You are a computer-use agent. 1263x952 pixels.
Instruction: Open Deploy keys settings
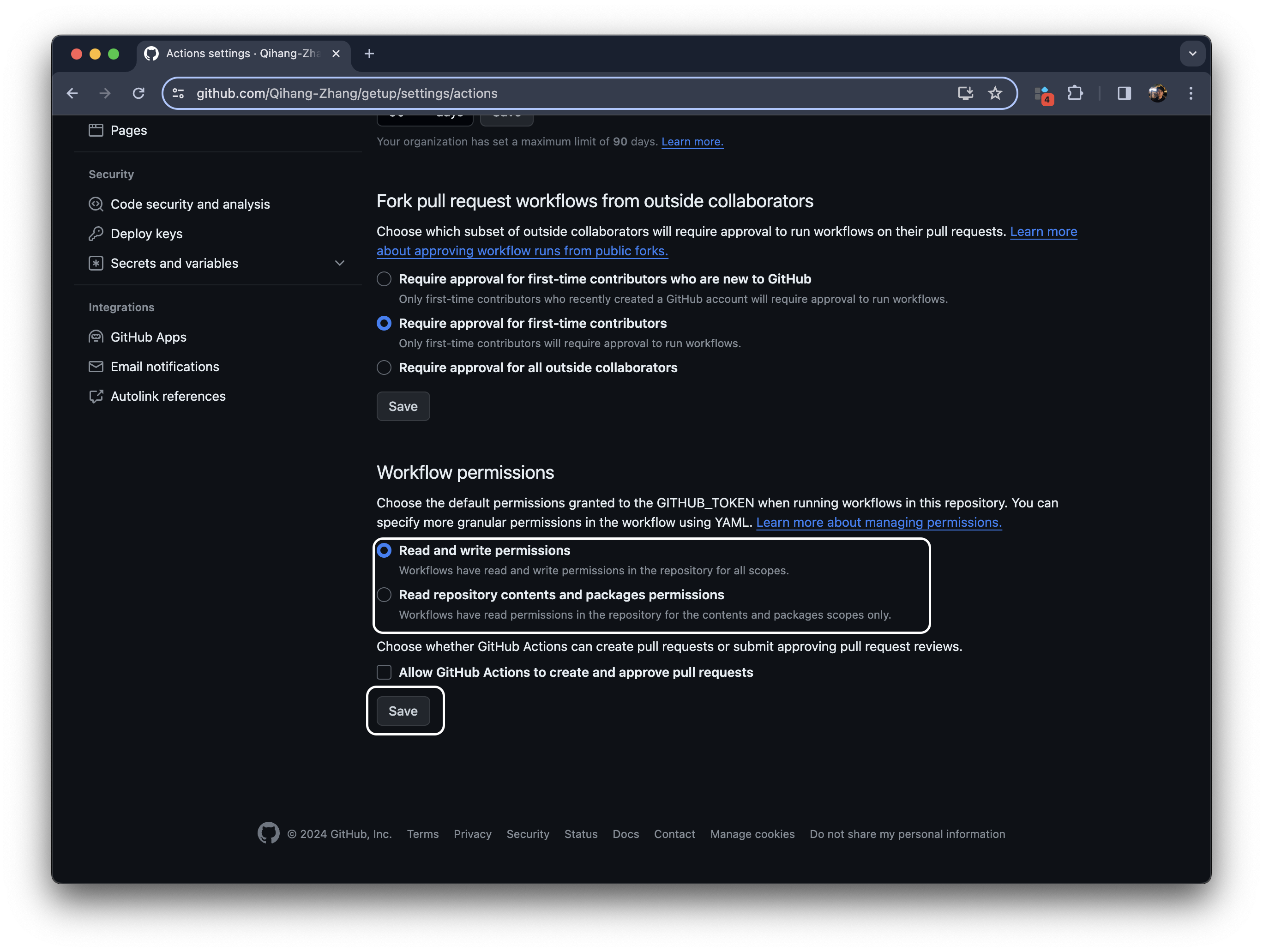pyautogui.click(x=146, y=234)
